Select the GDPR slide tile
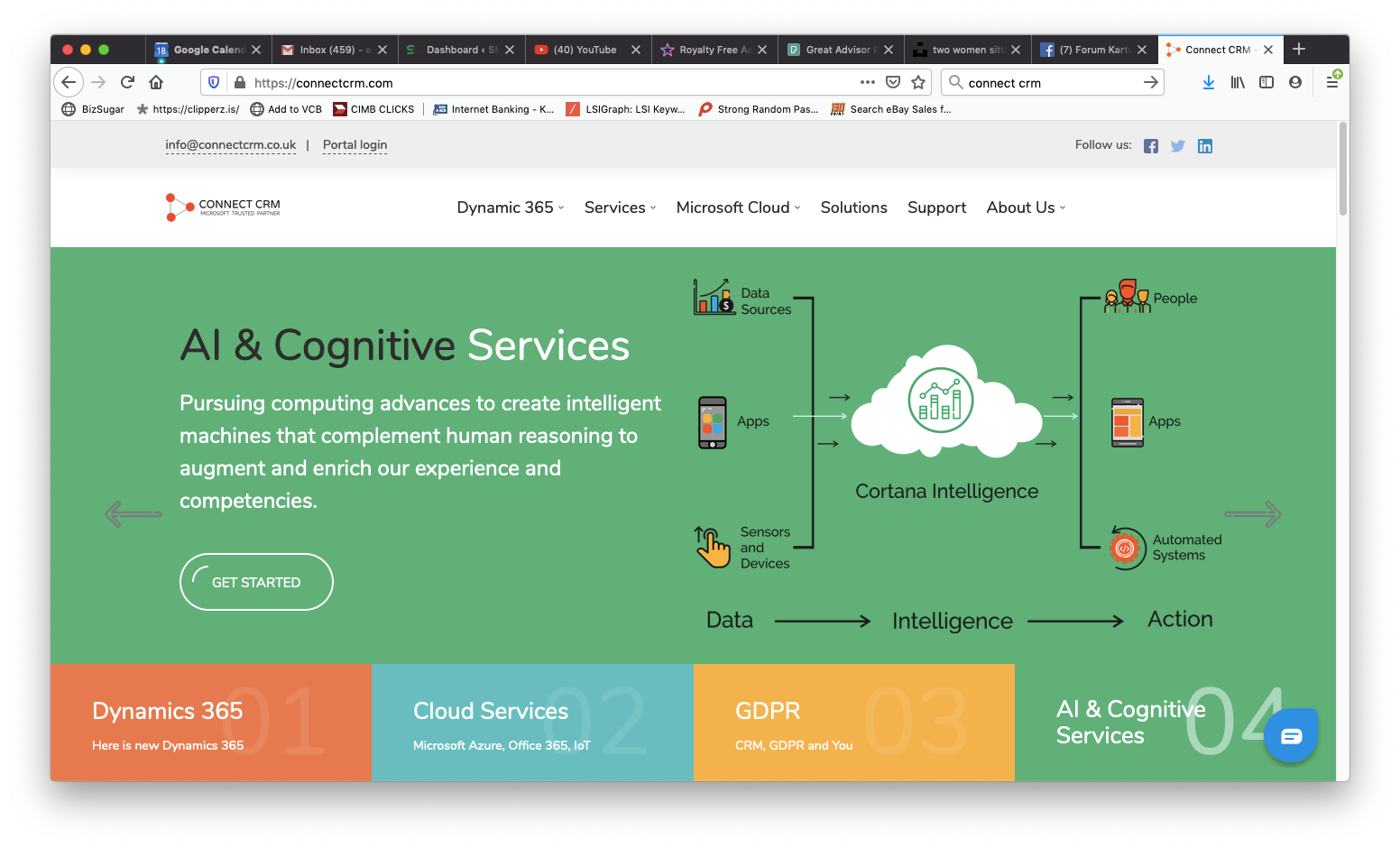 [x=854, y=723]
